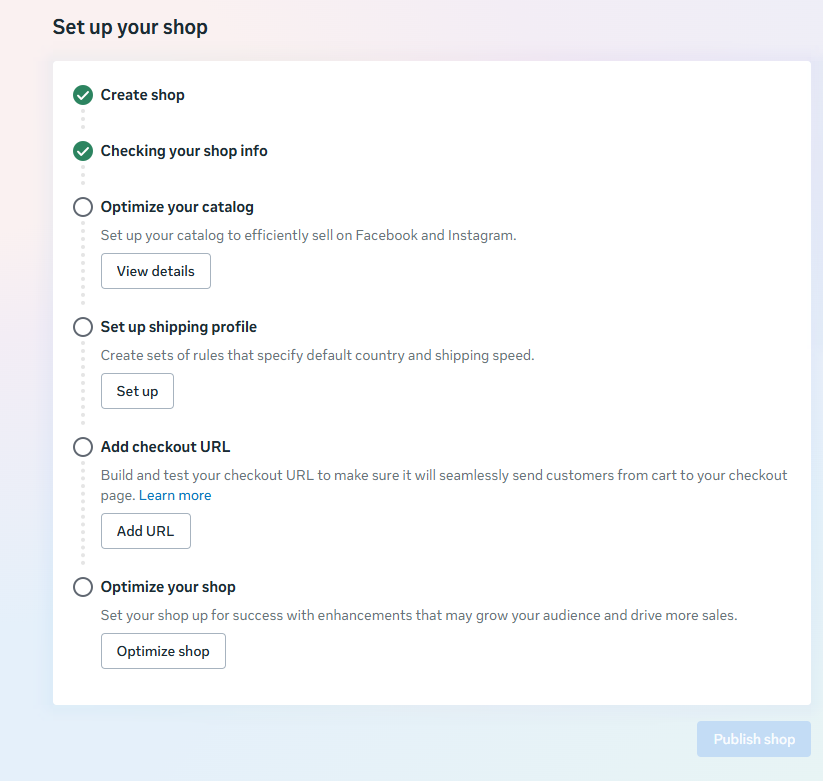Click the Set up shipping profile heading

coord(179,327)
